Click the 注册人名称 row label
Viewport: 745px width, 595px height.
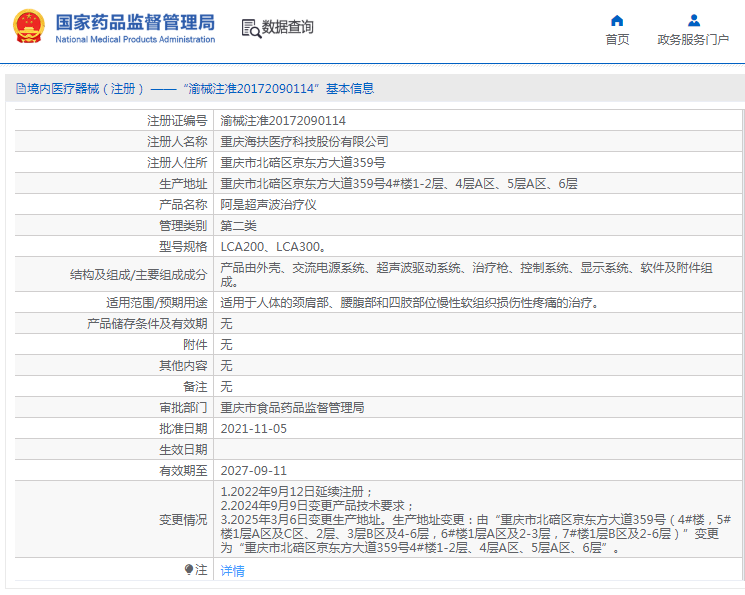[177, 142]
